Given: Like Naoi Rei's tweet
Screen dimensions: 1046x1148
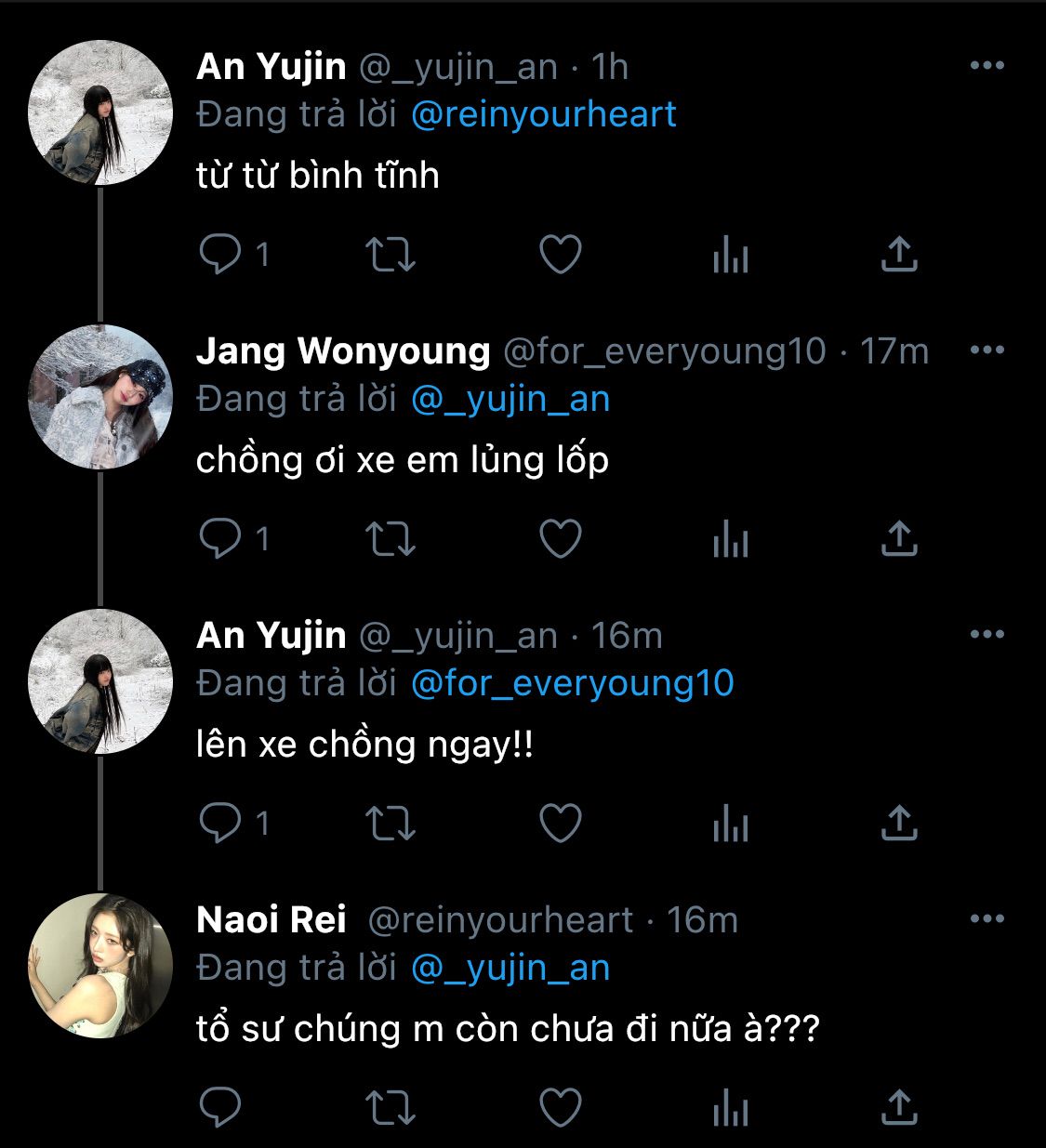Looking at the screenshot, I should point(561,1108).
